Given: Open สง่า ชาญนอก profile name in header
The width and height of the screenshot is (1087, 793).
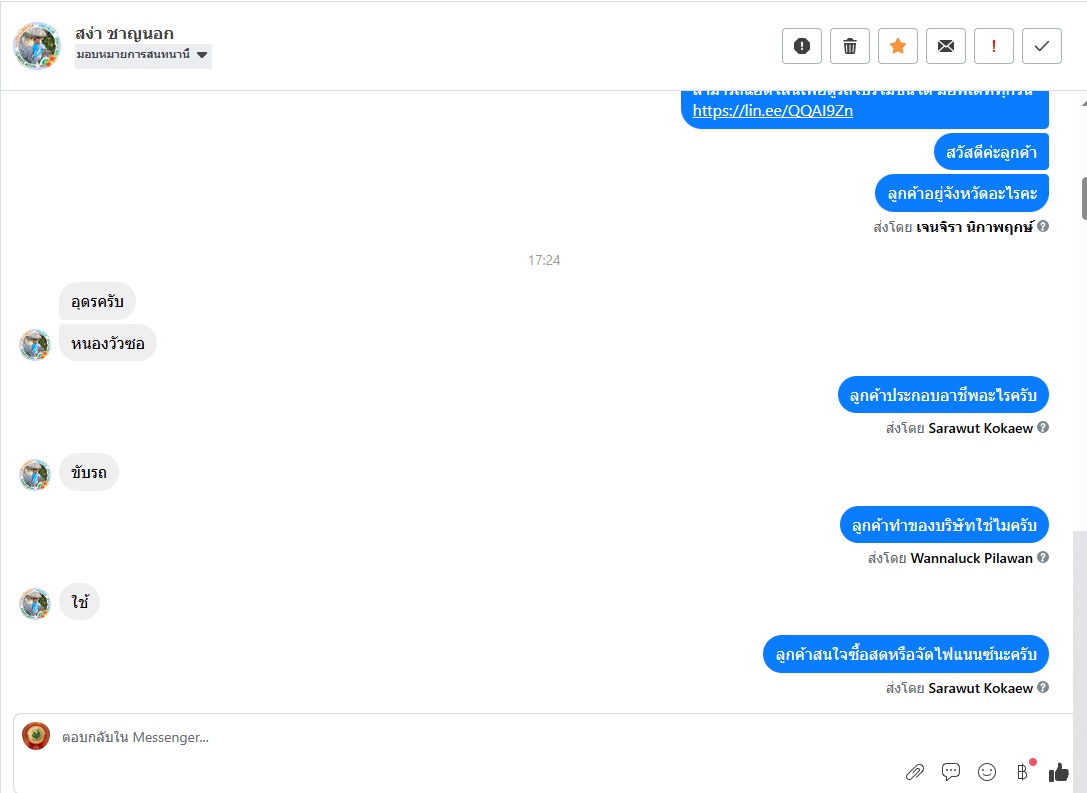Looking at the screenshot, I should point(124,33).
